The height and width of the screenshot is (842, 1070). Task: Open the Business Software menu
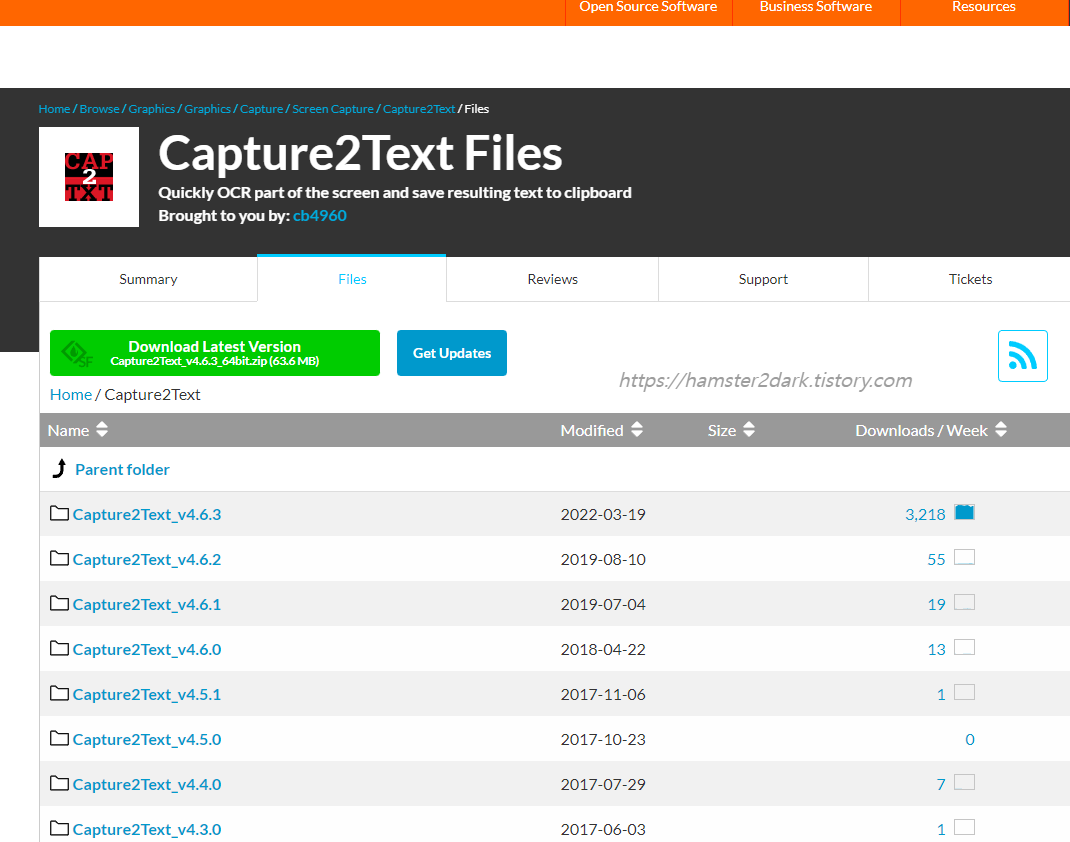pyautogui.click(x=815, y=8)
